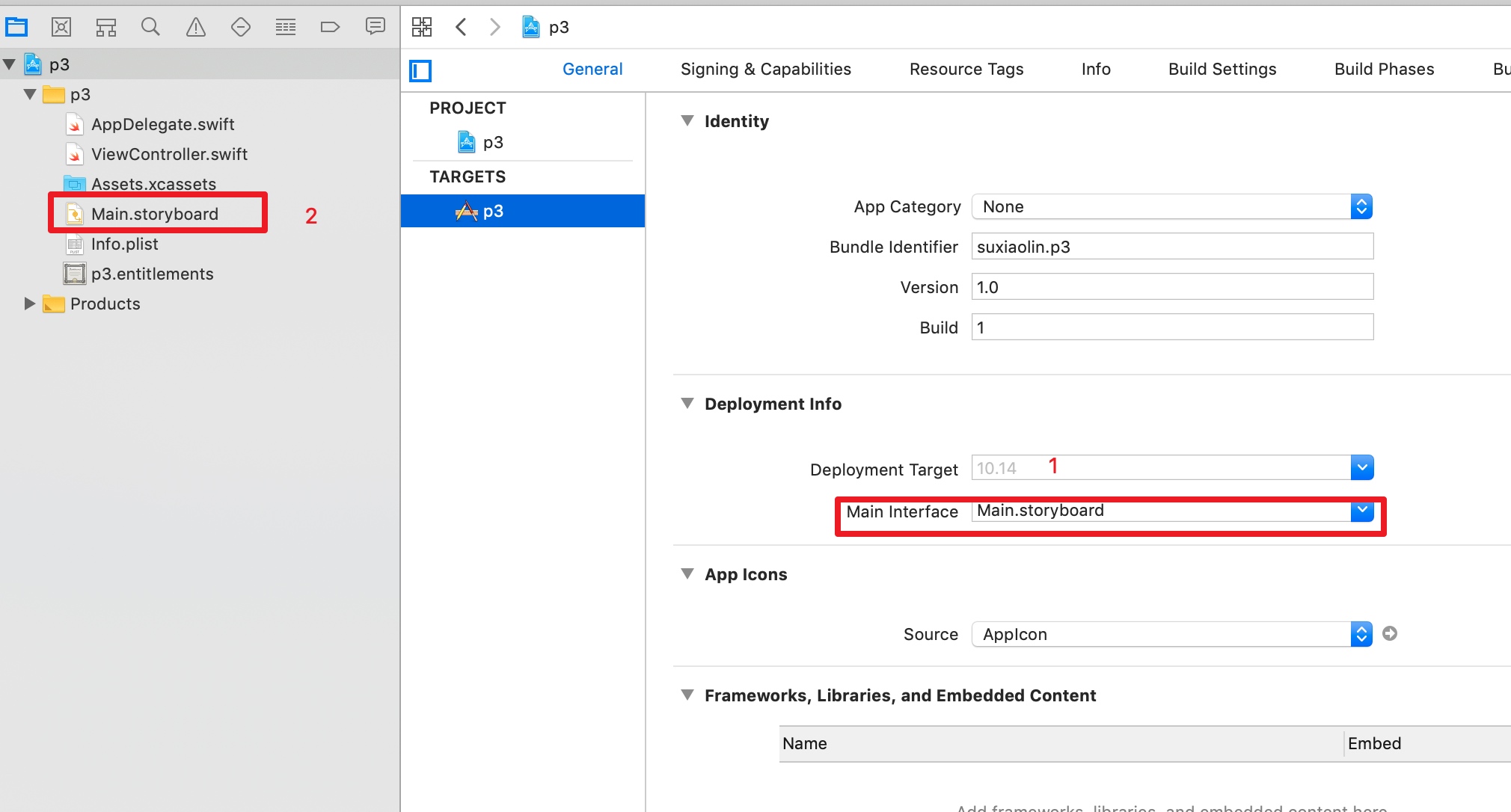
Task: Click the Bundle Identifier field
Action: coord(1172,246)
